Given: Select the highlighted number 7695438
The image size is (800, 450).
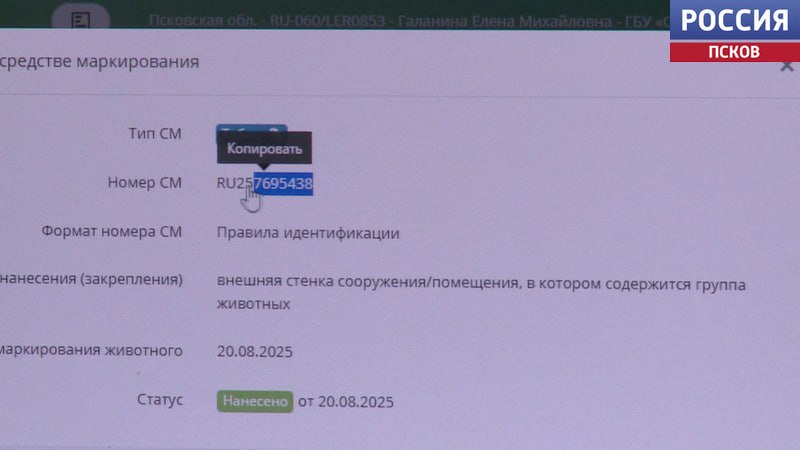Looking at the screenshot, I should 283,184.
